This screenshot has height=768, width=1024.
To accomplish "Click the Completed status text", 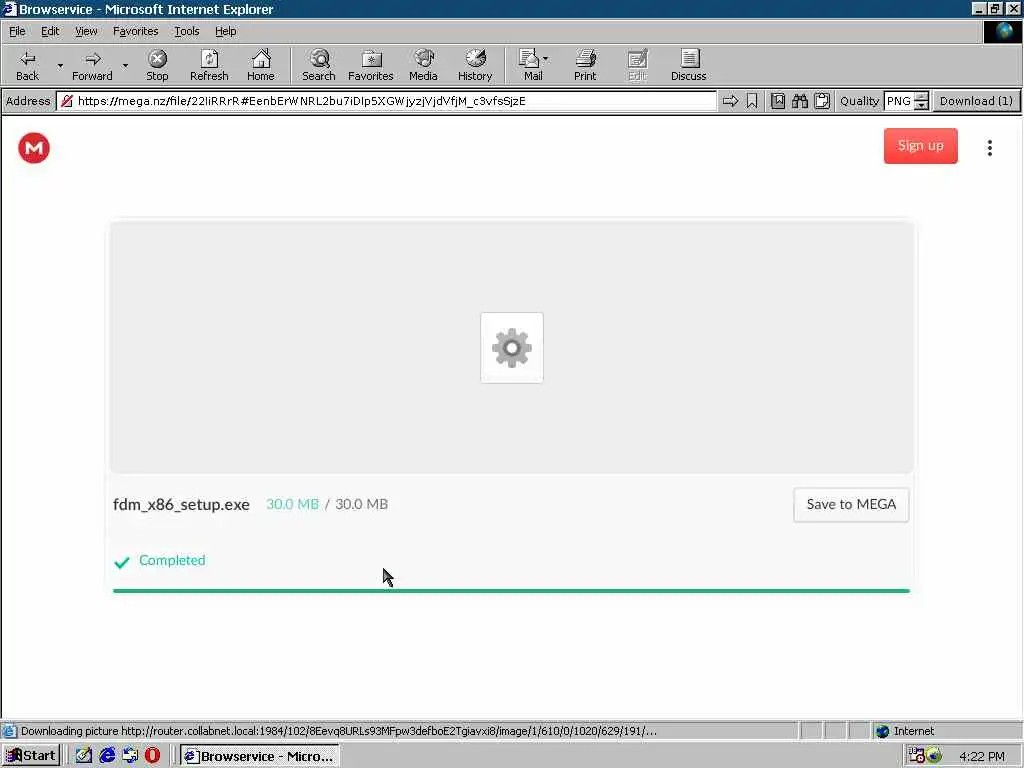I will 172,560.
